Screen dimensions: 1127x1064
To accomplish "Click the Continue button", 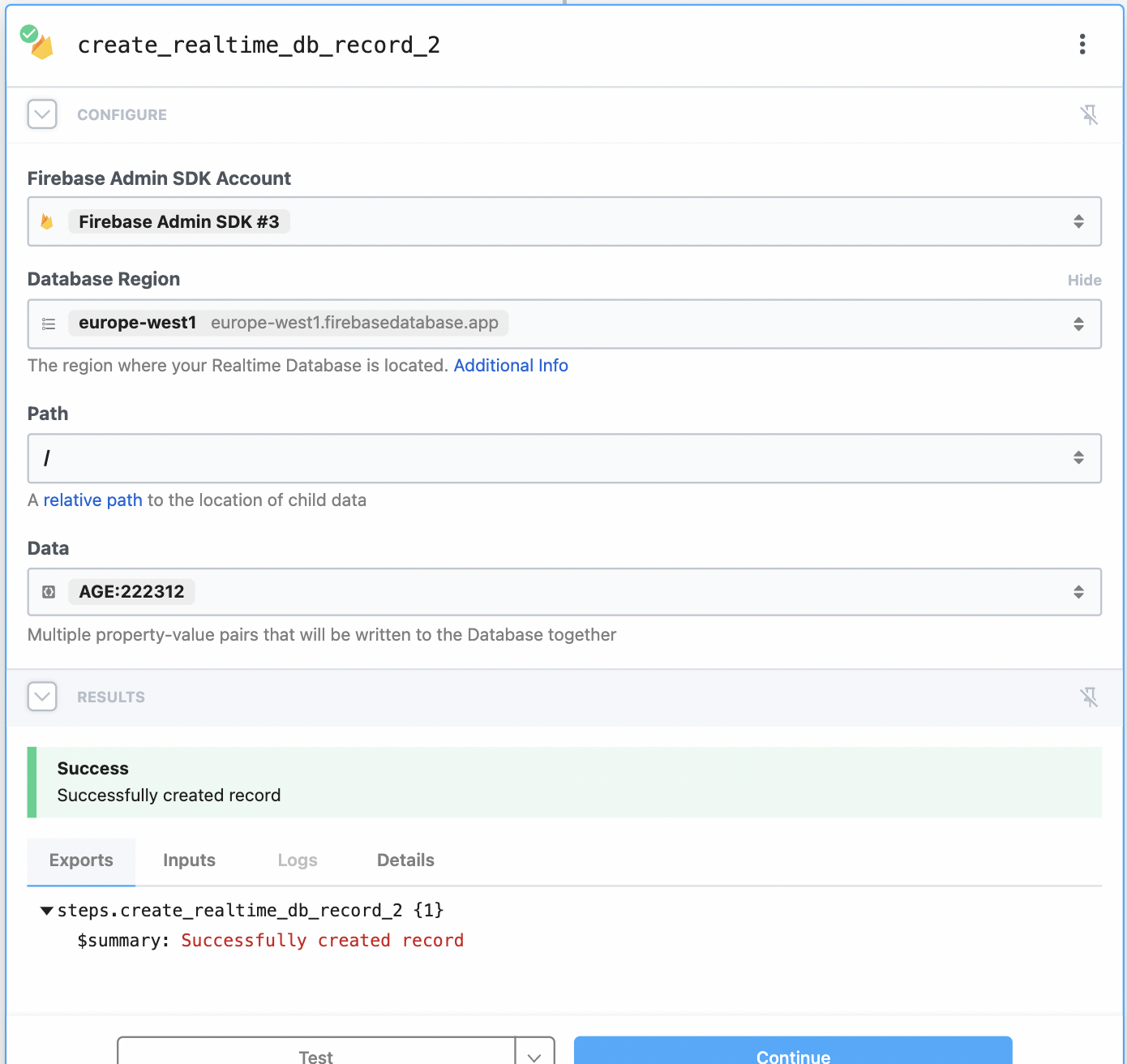I will coord(792,1055).
